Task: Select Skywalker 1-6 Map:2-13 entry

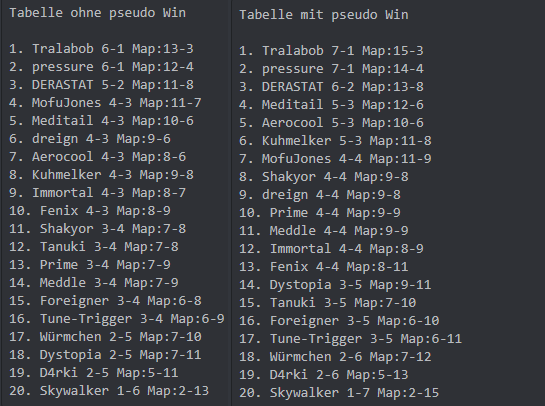Action: pos(109,391)
